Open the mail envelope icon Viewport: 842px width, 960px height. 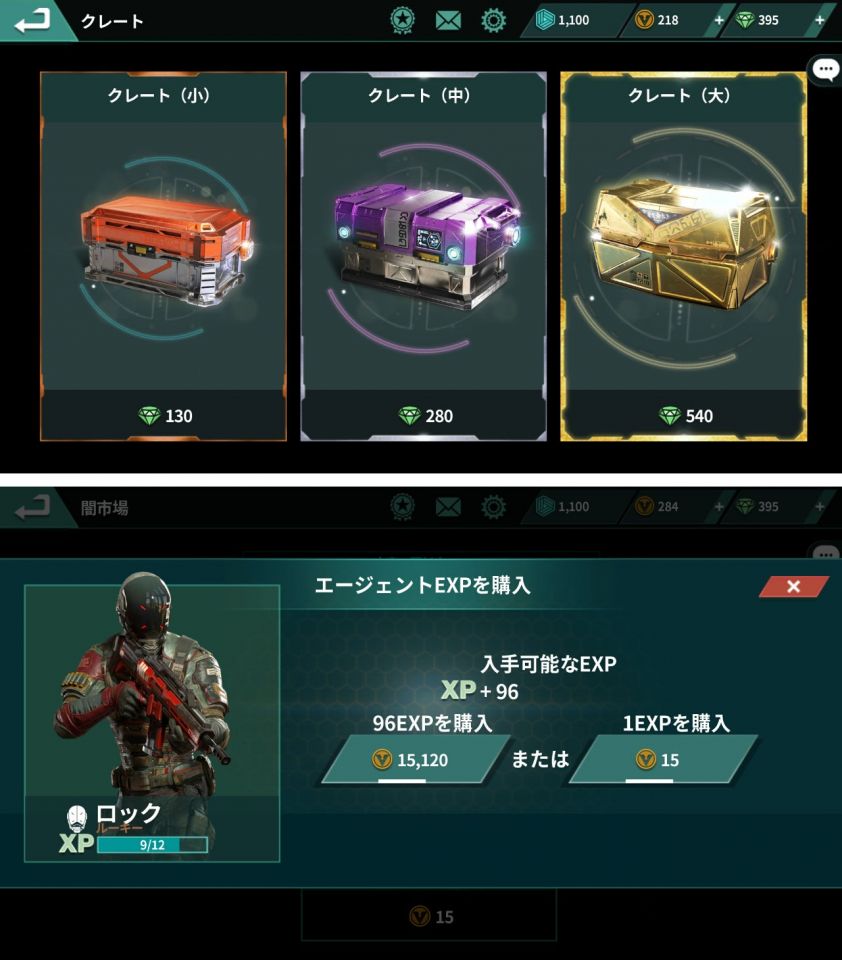[x=448, y=21]
